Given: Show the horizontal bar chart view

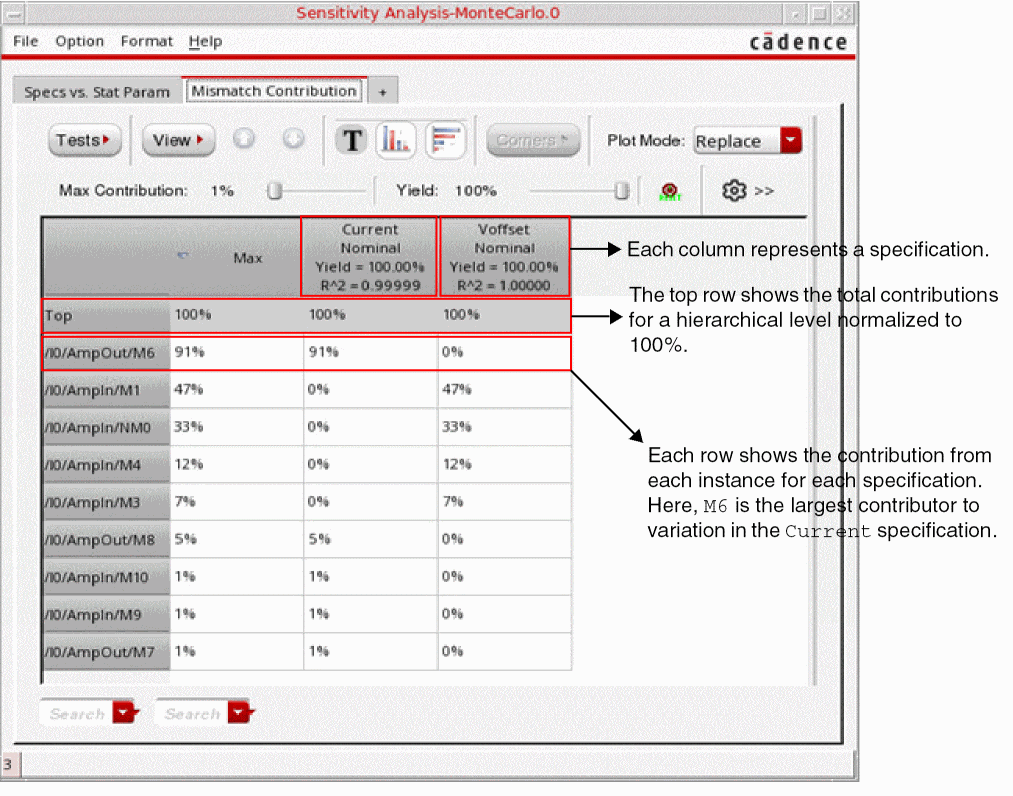Looking at the screenshot, I should (x=446, y=140).
